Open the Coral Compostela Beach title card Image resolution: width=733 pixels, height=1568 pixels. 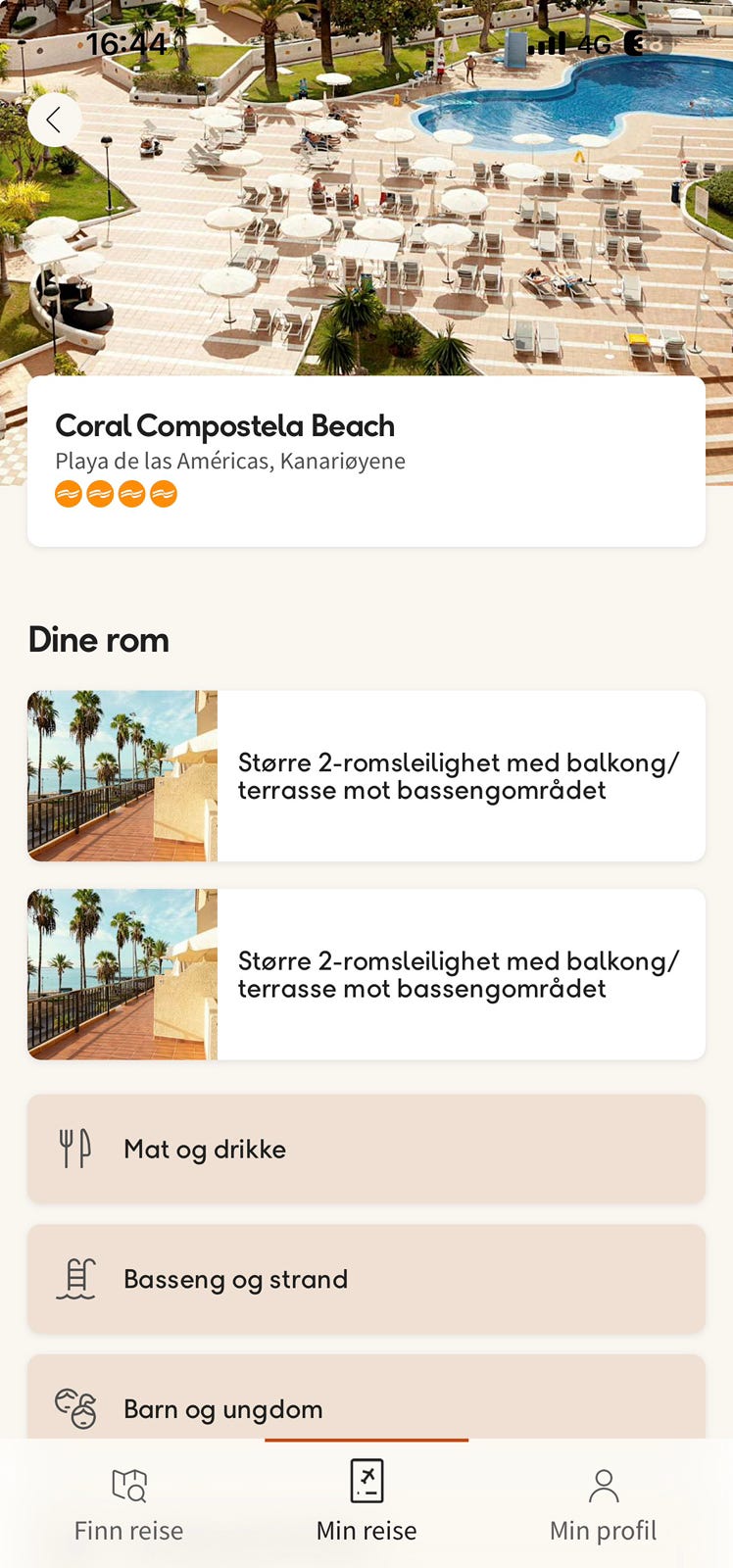click(366, 462)
